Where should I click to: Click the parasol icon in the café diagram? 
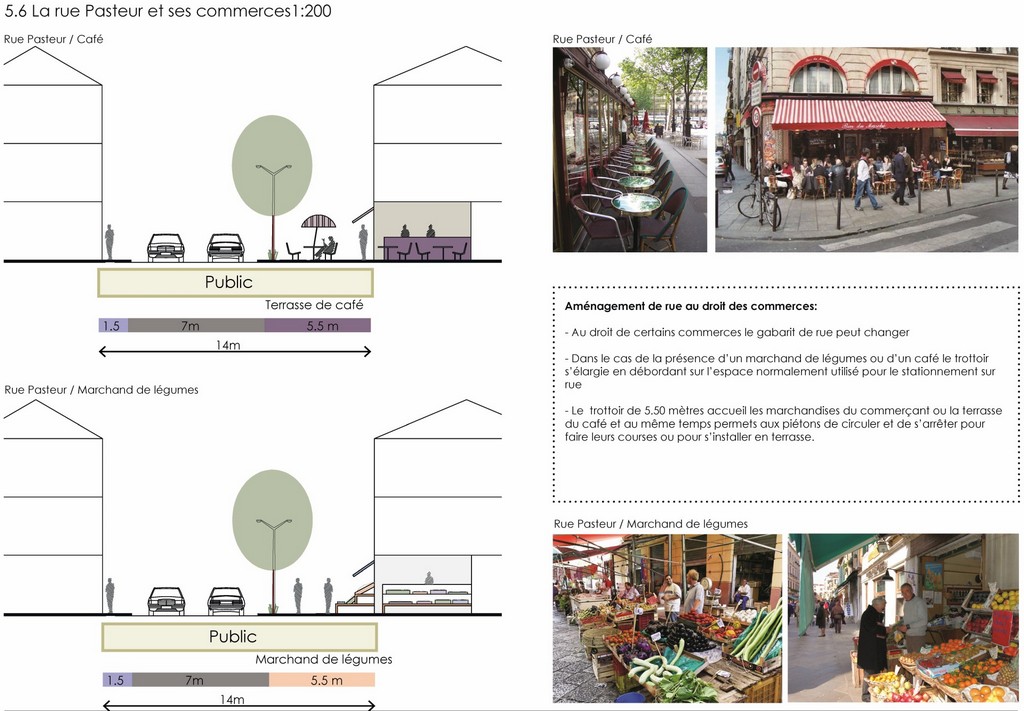318,223
